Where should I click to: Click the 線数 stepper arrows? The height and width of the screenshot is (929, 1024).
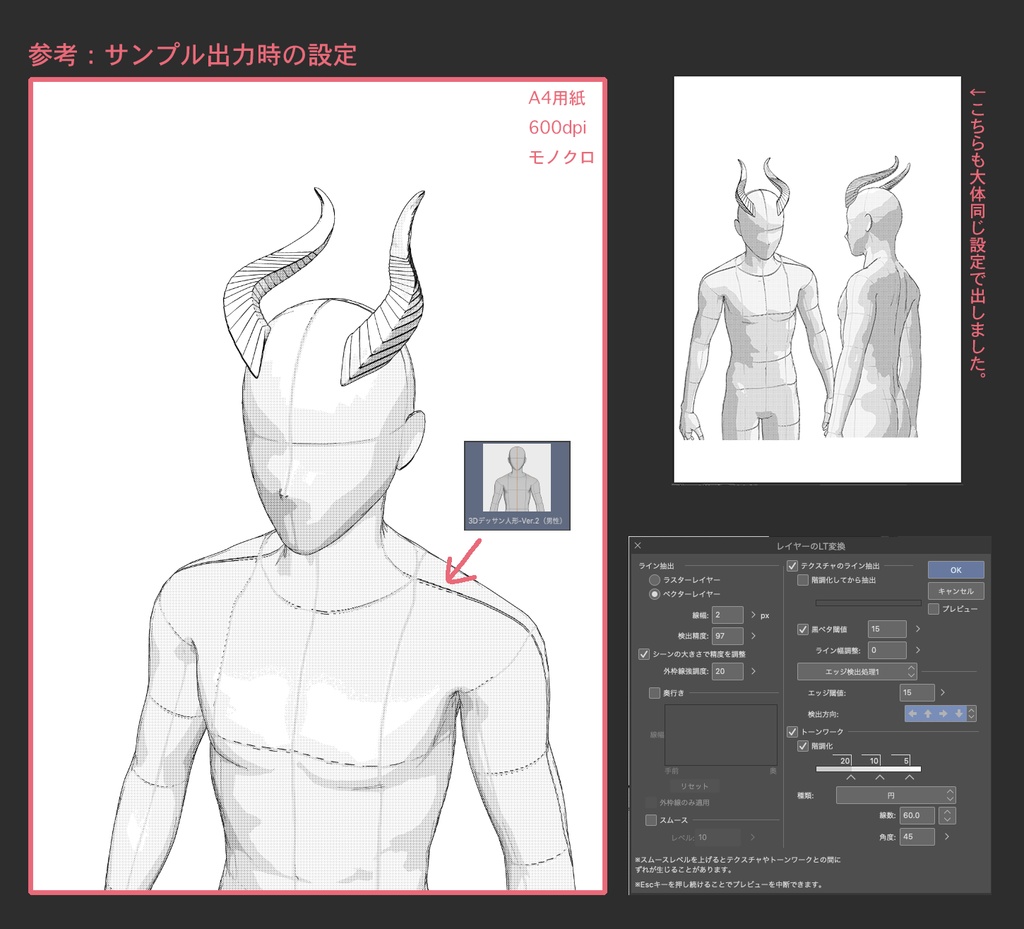(947, 815)
